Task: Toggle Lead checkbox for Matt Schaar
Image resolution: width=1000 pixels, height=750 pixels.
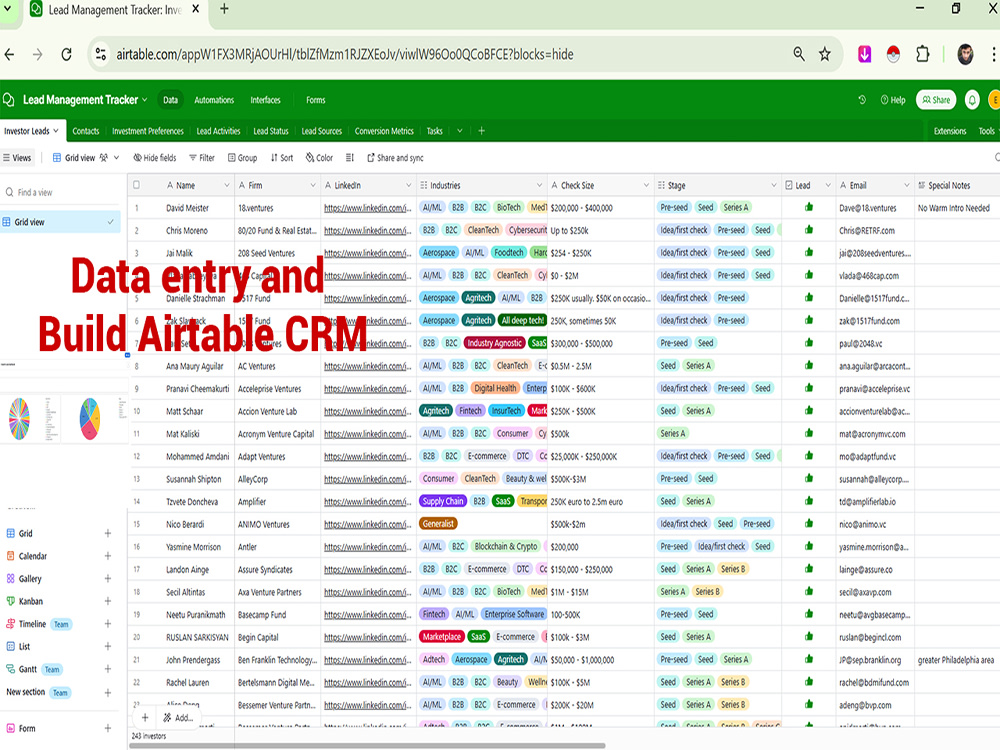Action: [x=809, y=411]
